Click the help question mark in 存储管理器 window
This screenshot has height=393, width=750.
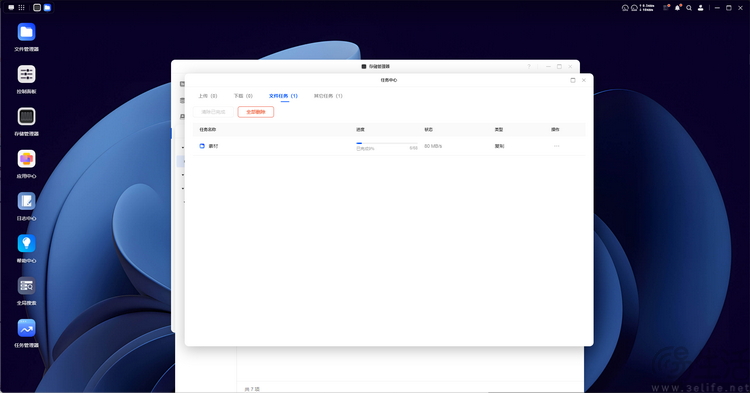529,66
